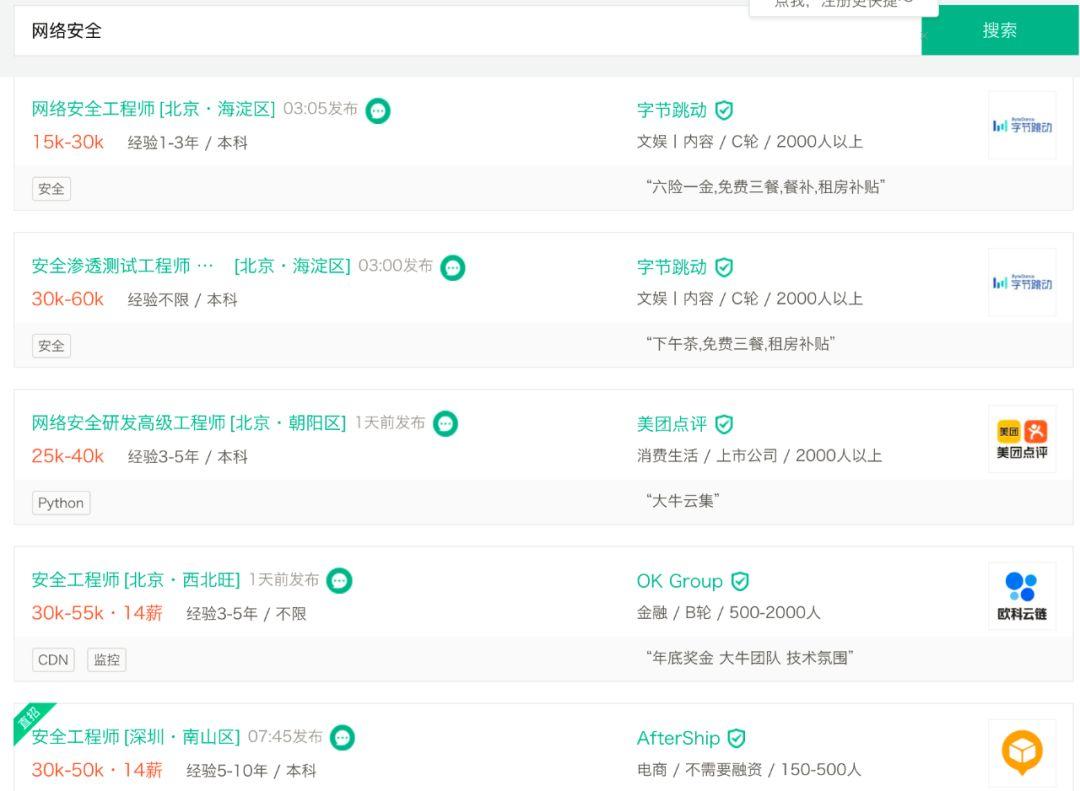Open 字节跳动 logo on 安全渗透测试工程师 card

(x=1022, y=283)
